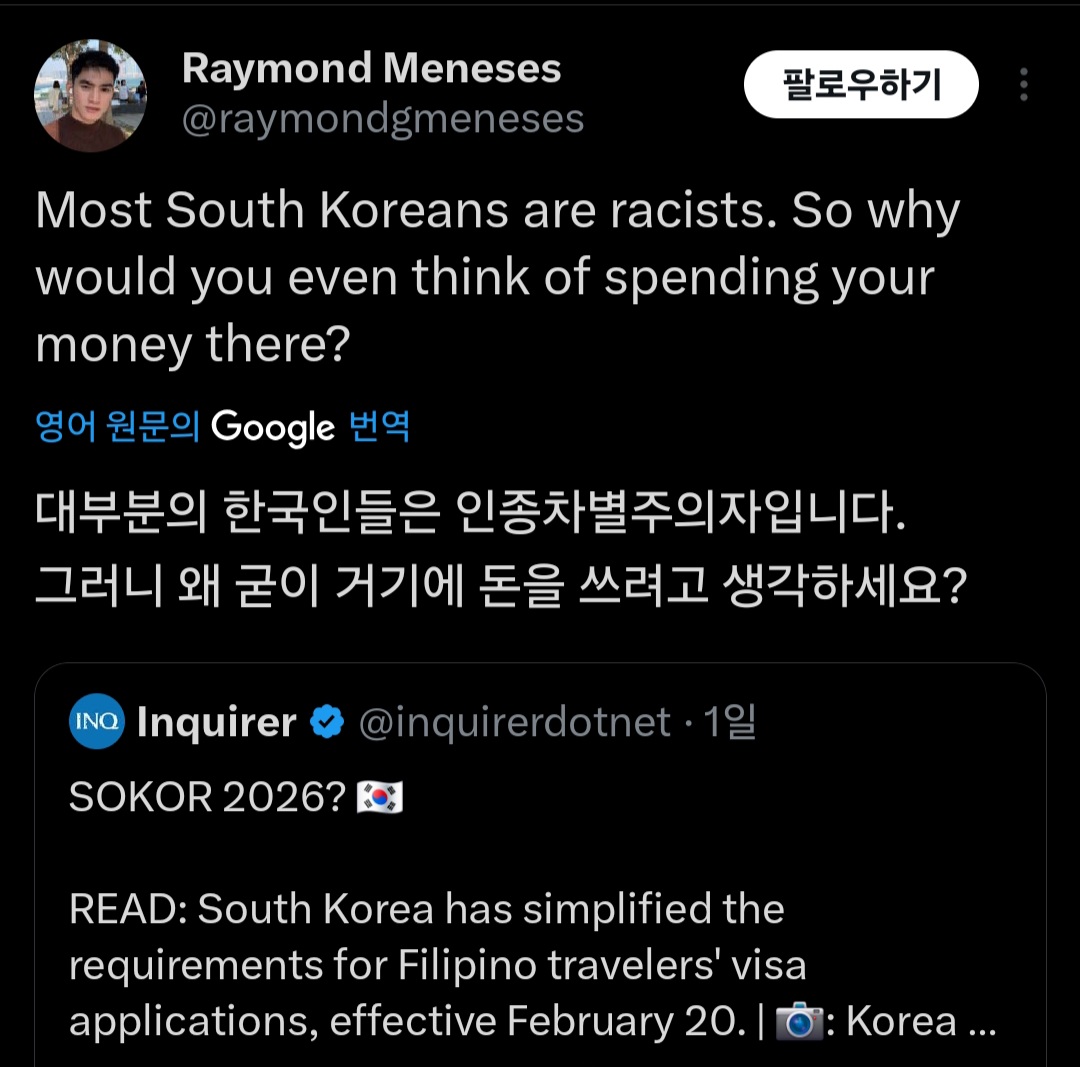Image resolution: width=1080 pixels, height=1067 pixels.
Task: Open the @inquirerdotnet handle
Action: point(514,722)
